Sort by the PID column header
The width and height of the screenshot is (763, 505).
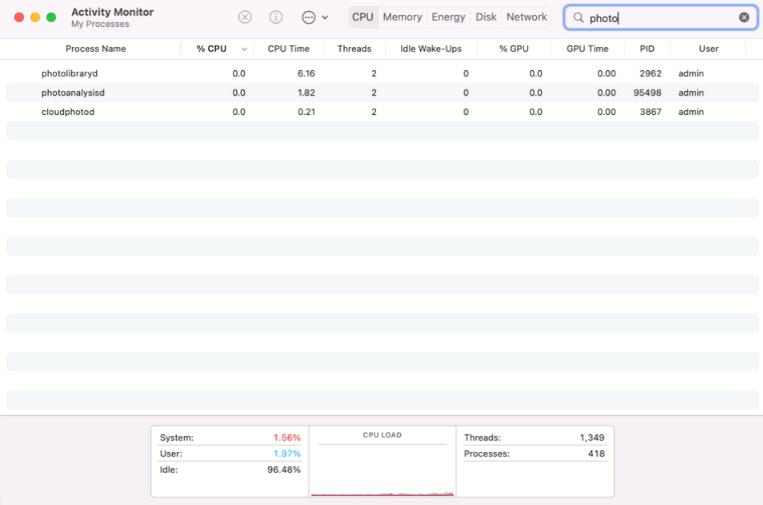647,49
